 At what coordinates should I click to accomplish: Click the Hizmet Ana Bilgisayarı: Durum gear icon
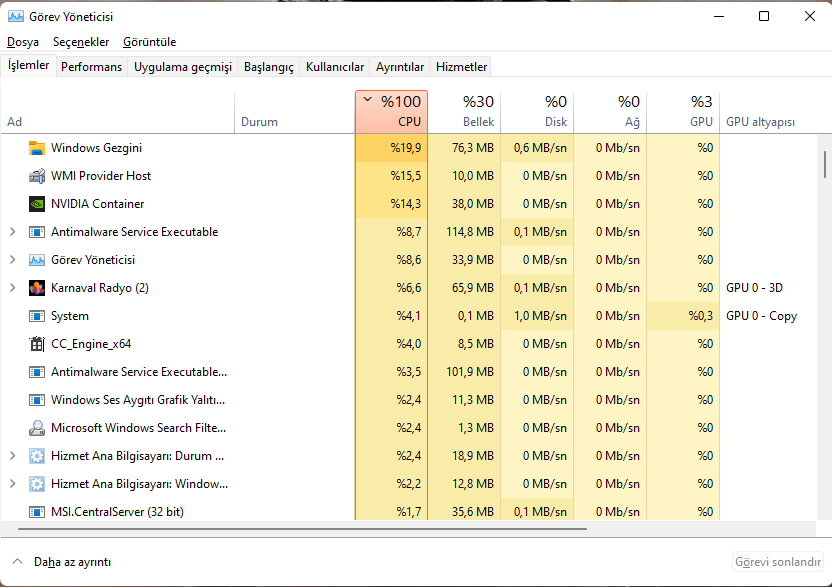[37, 456]
